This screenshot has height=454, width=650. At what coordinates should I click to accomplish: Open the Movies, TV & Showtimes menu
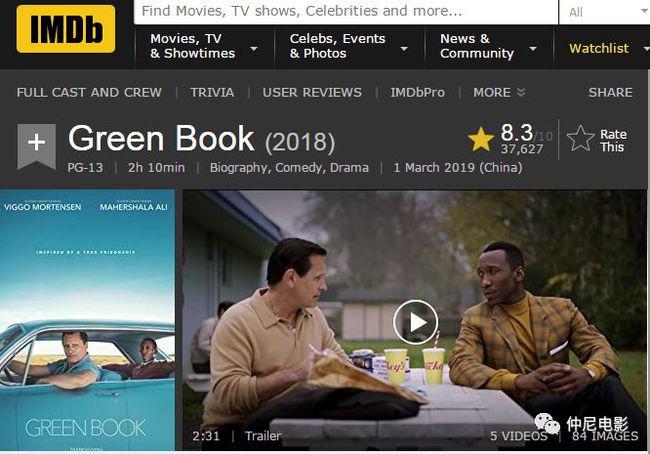point(204,46)
